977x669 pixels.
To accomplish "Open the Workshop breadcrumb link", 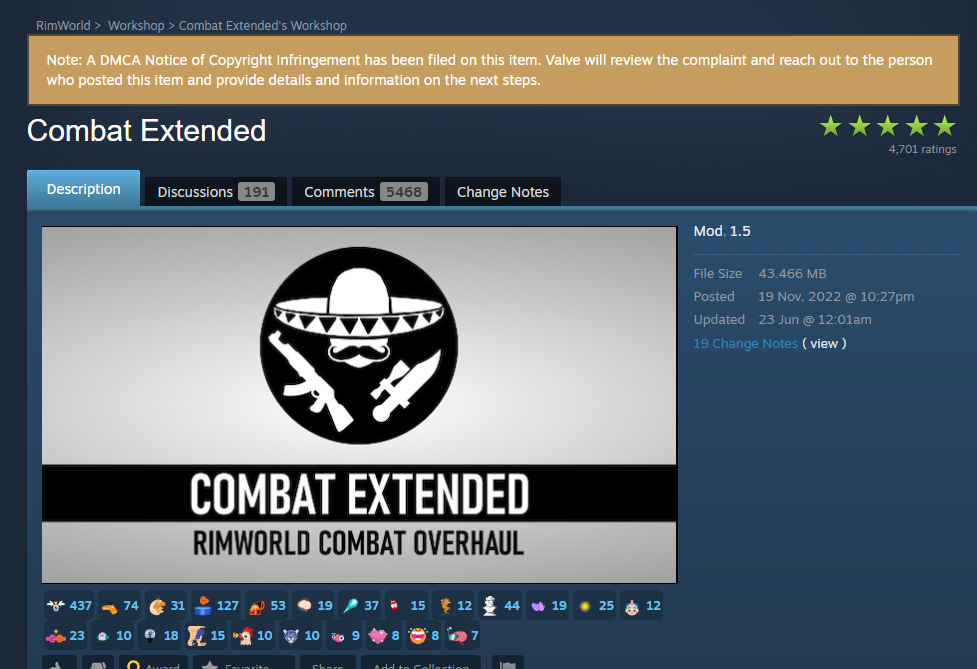I will point(136,26).
